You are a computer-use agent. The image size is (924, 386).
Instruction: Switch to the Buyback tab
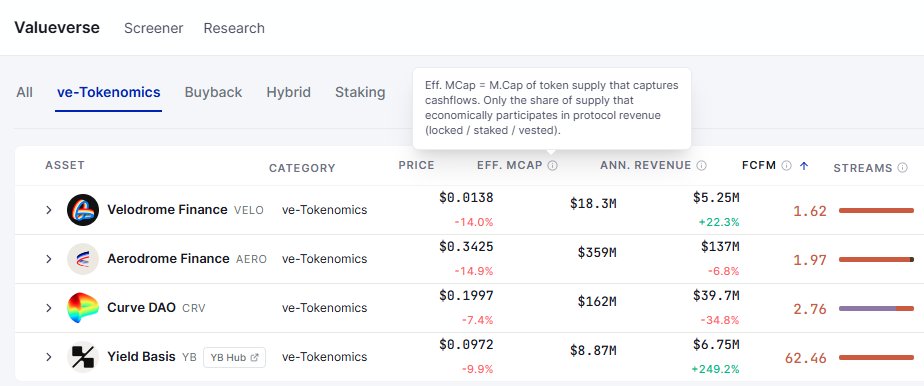click(213, 93)
